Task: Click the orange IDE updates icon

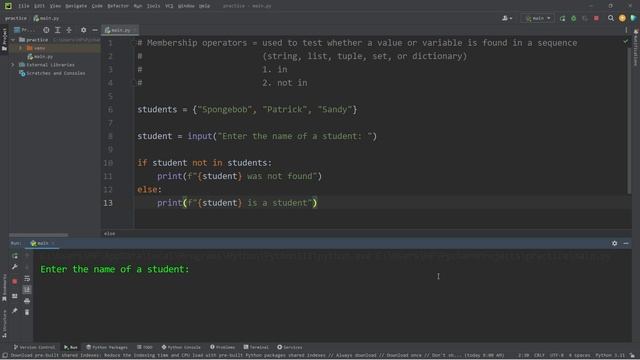Action: 622,18
